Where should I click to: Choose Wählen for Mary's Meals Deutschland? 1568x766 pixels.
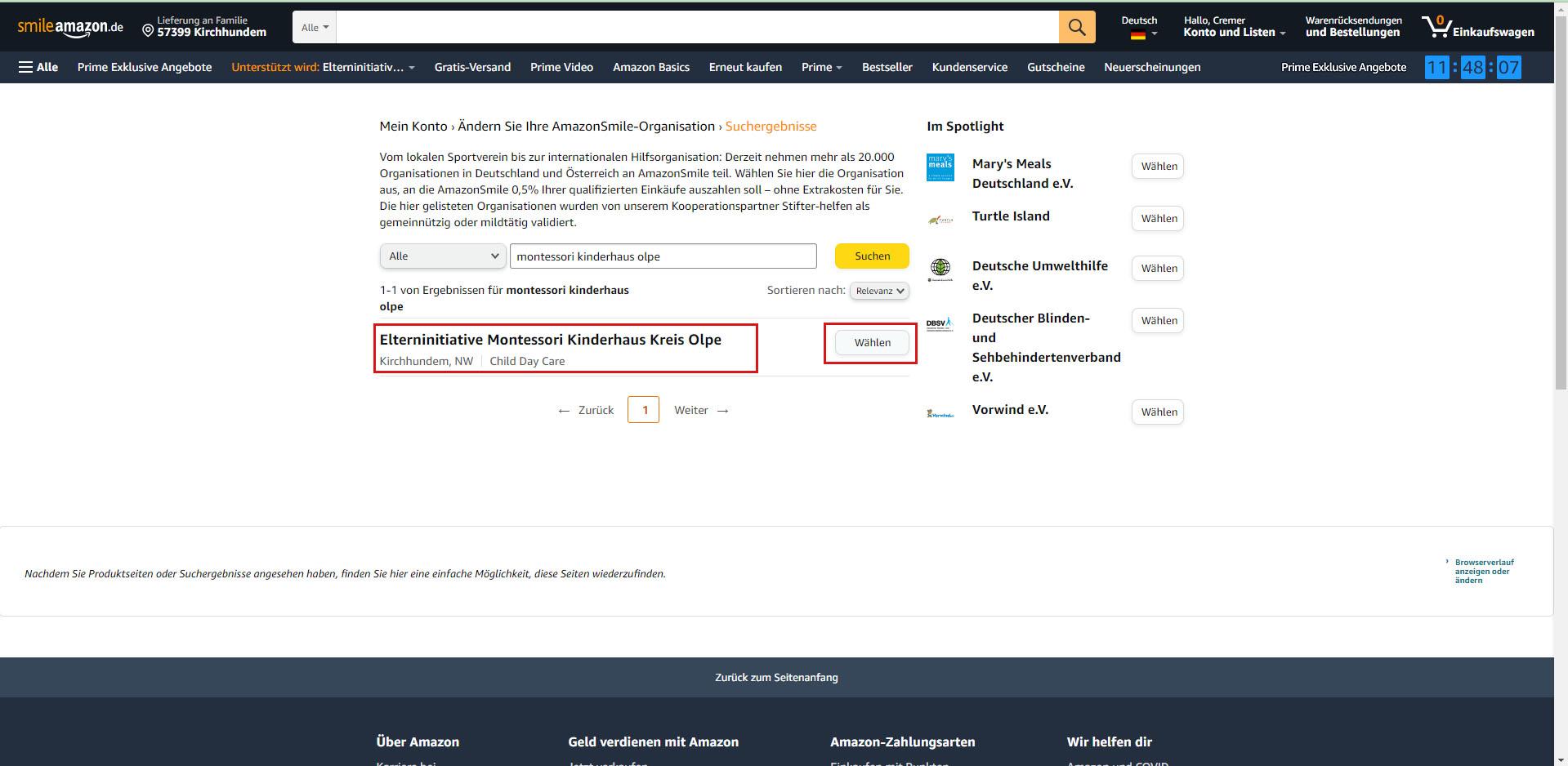coord(1158,167)
